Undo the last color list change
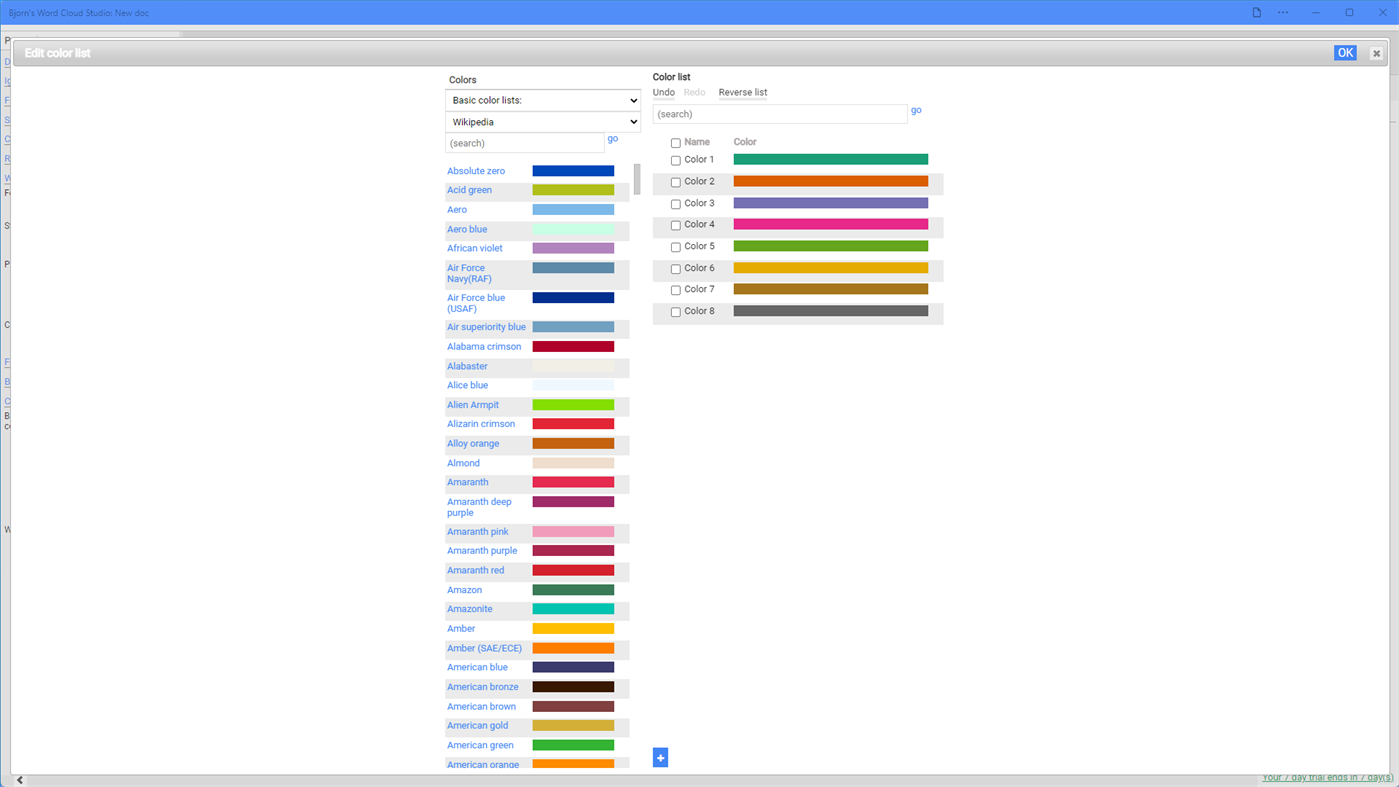Viewport: 1399px width, 787px height. [x=663, y=92]
